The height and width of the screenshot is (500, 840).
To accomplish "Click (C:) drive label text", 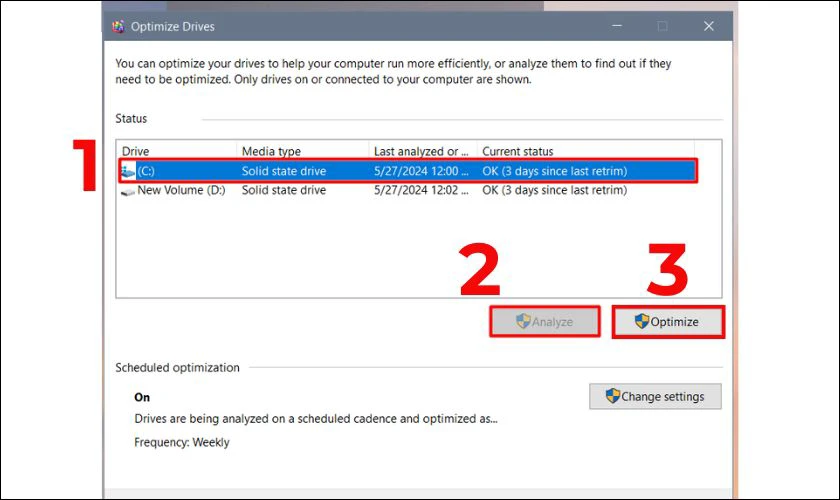I will tap(146, 171).
